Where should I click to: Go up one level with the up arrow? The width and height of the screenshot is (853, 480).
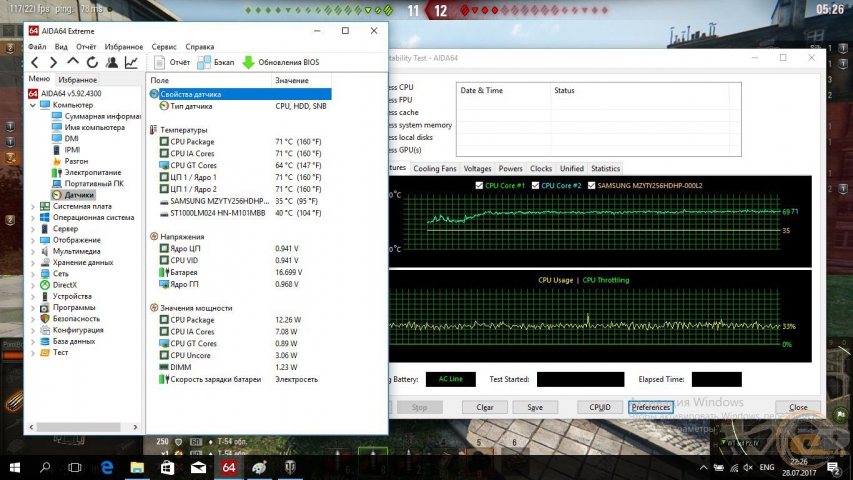pyautogui.click(x=73, y=62)
